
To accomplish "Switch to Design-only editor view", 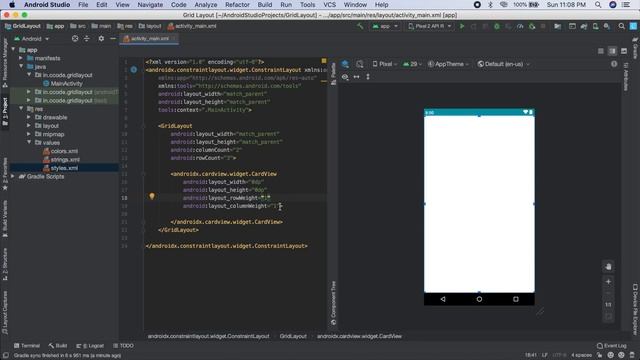I will tap(624, 51).
